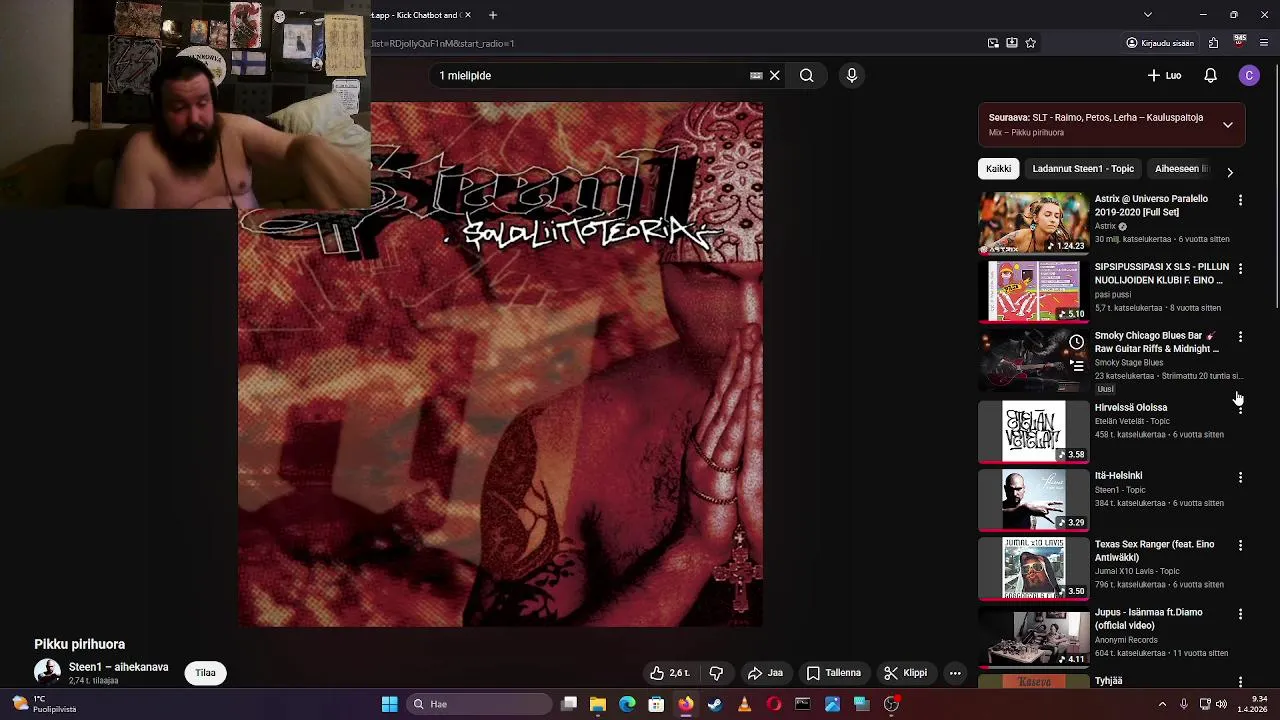This screenshot has height=720, width=1280.
Task: Open the browser tab list chevron
Action: (1147, 15)
